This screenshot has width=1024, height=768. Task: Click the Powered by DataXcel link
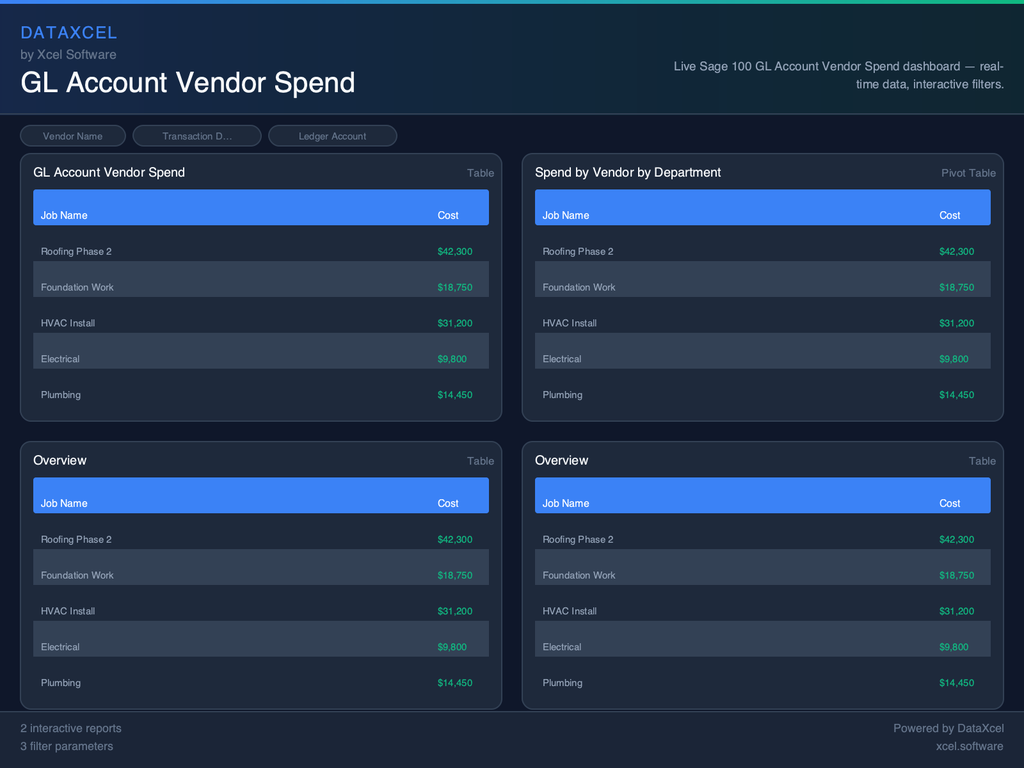(948, 728)
